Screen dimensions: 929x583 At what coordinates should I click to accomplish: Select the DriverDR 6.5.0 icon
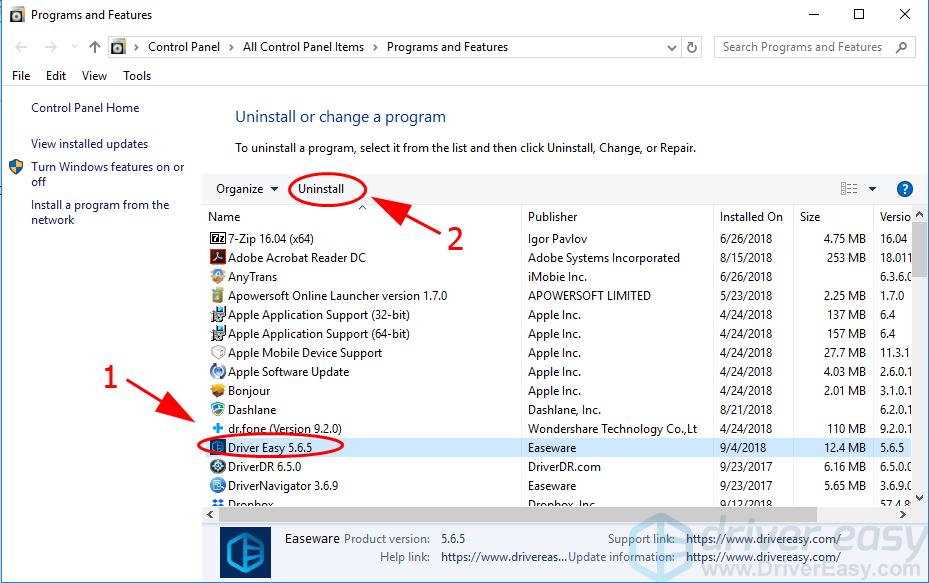click(218, 467)
